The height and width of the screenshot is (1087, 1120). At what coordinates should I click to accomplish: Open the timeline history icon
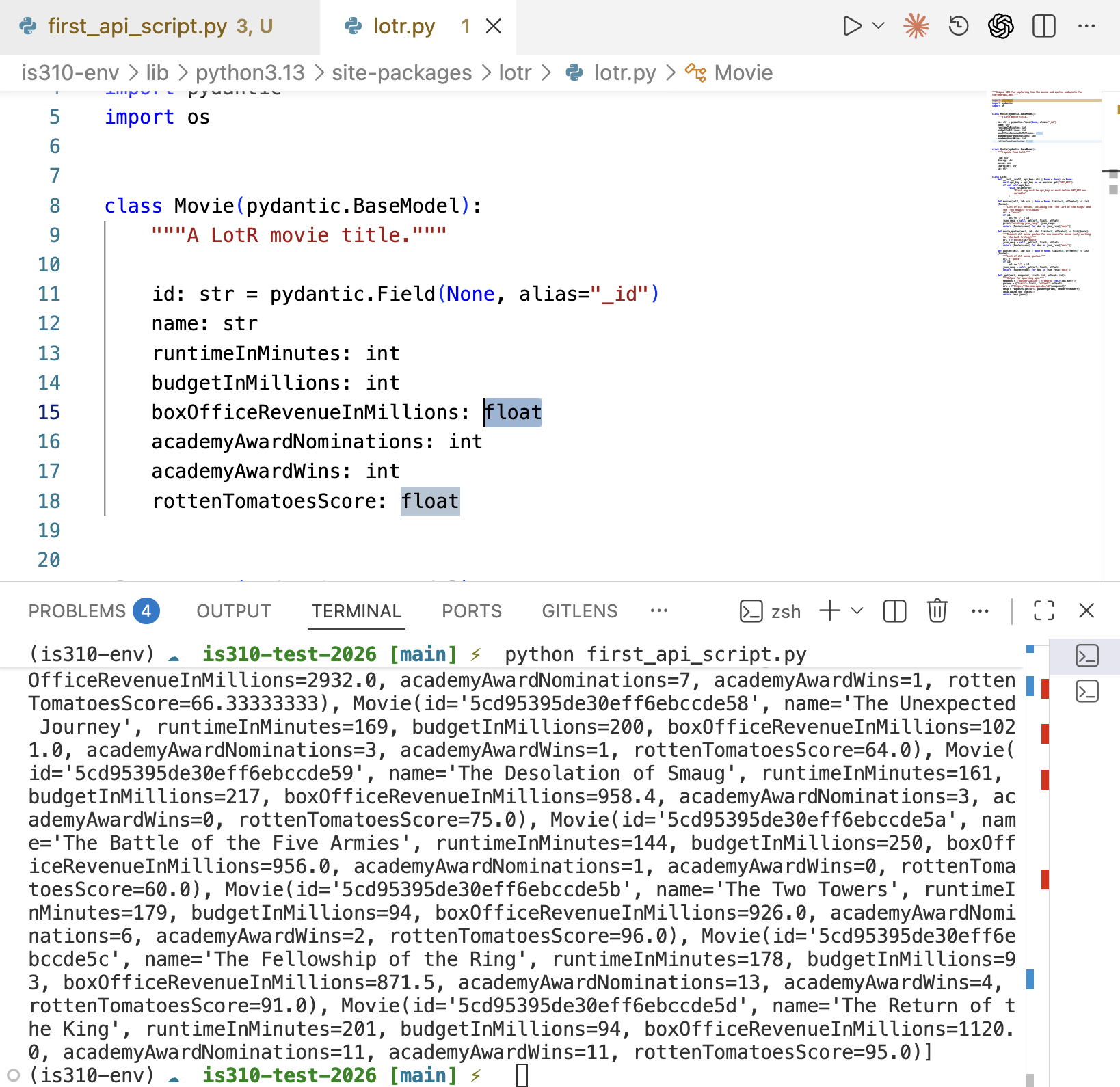pyautogui.click(x=959, y=27)
